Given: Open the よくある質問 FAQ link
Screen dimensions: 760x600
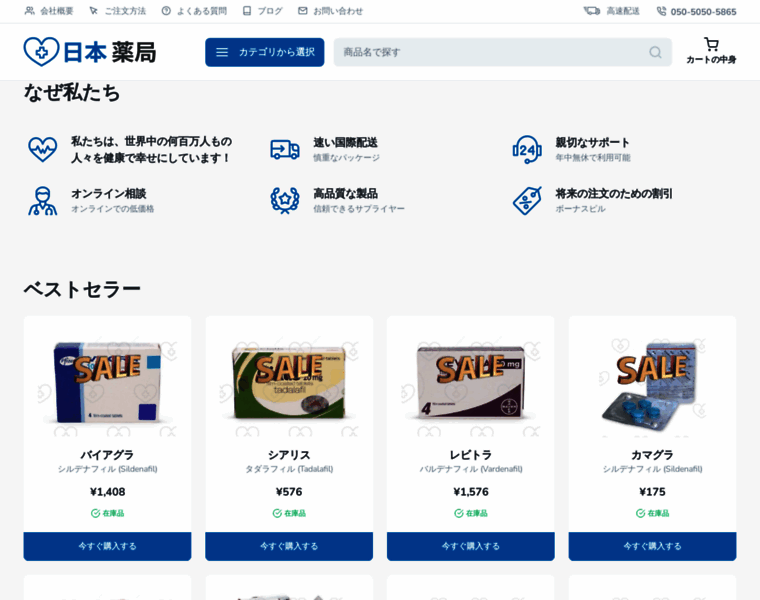Looking at the screenshot, I should point(202,11).
